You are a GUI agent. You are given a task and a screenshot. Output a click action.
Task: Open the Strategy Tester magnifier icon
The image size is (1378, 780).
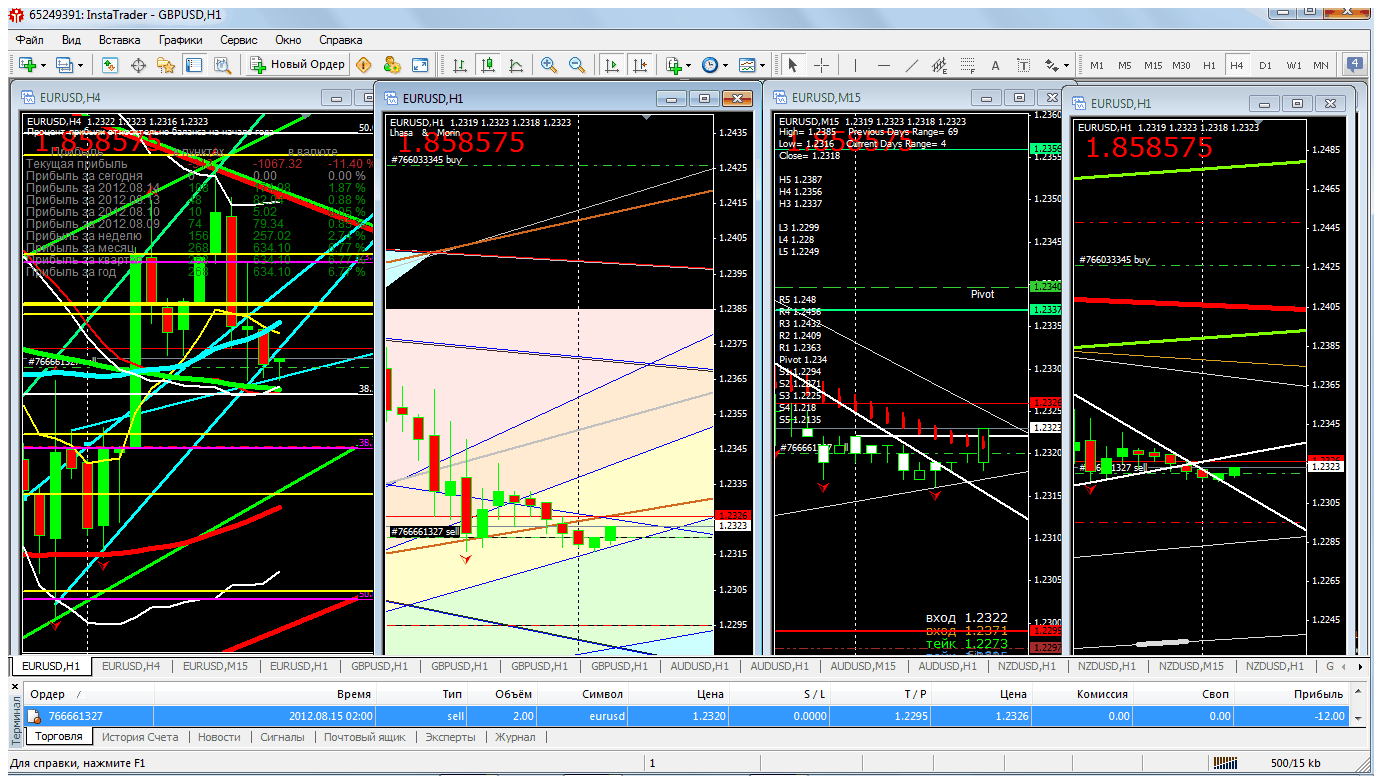coord(222,65)
